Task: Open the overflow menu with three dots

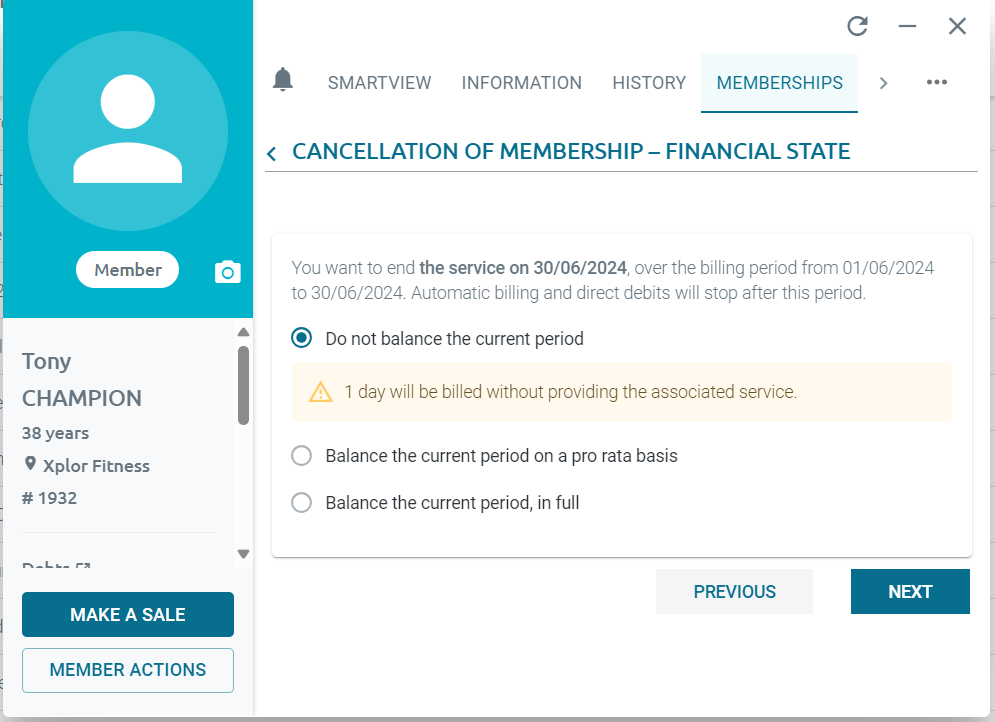Action: point(936,82)
